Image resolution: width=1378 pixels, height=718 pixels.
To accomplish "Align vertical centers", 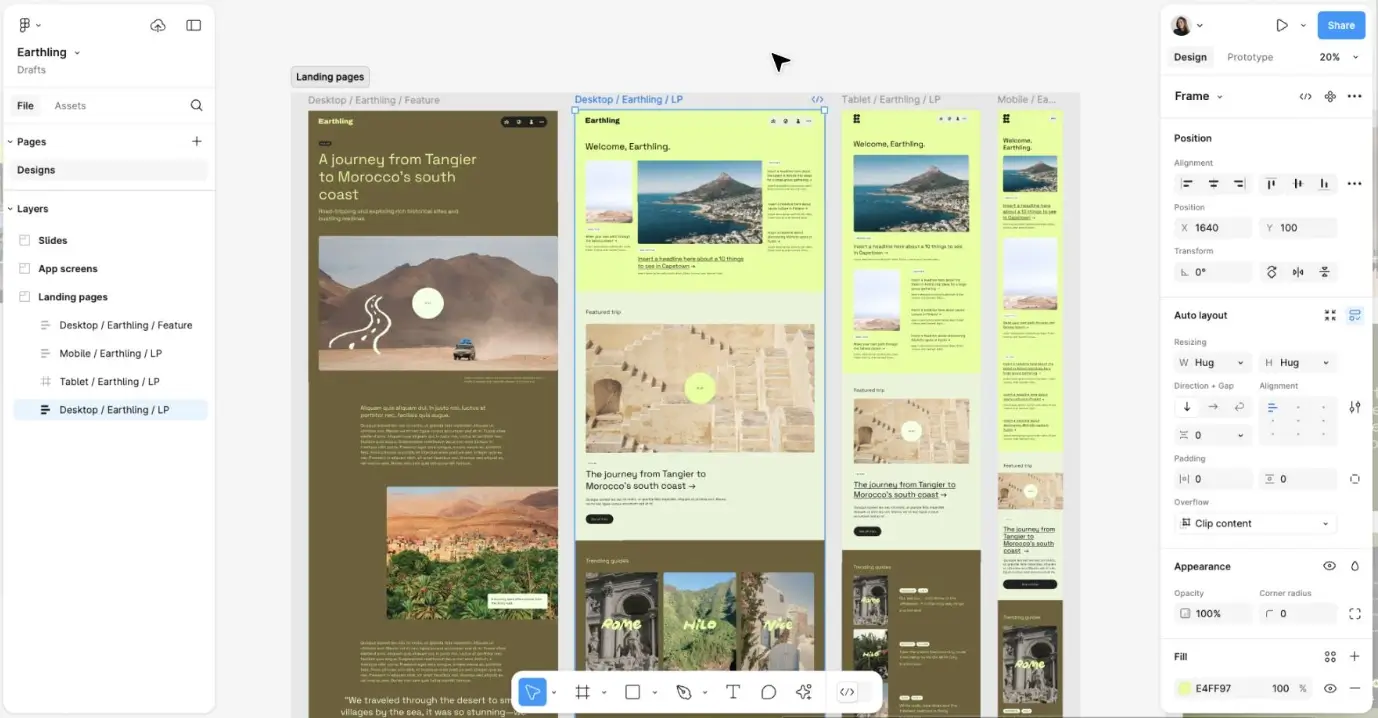I will 1298,184.
